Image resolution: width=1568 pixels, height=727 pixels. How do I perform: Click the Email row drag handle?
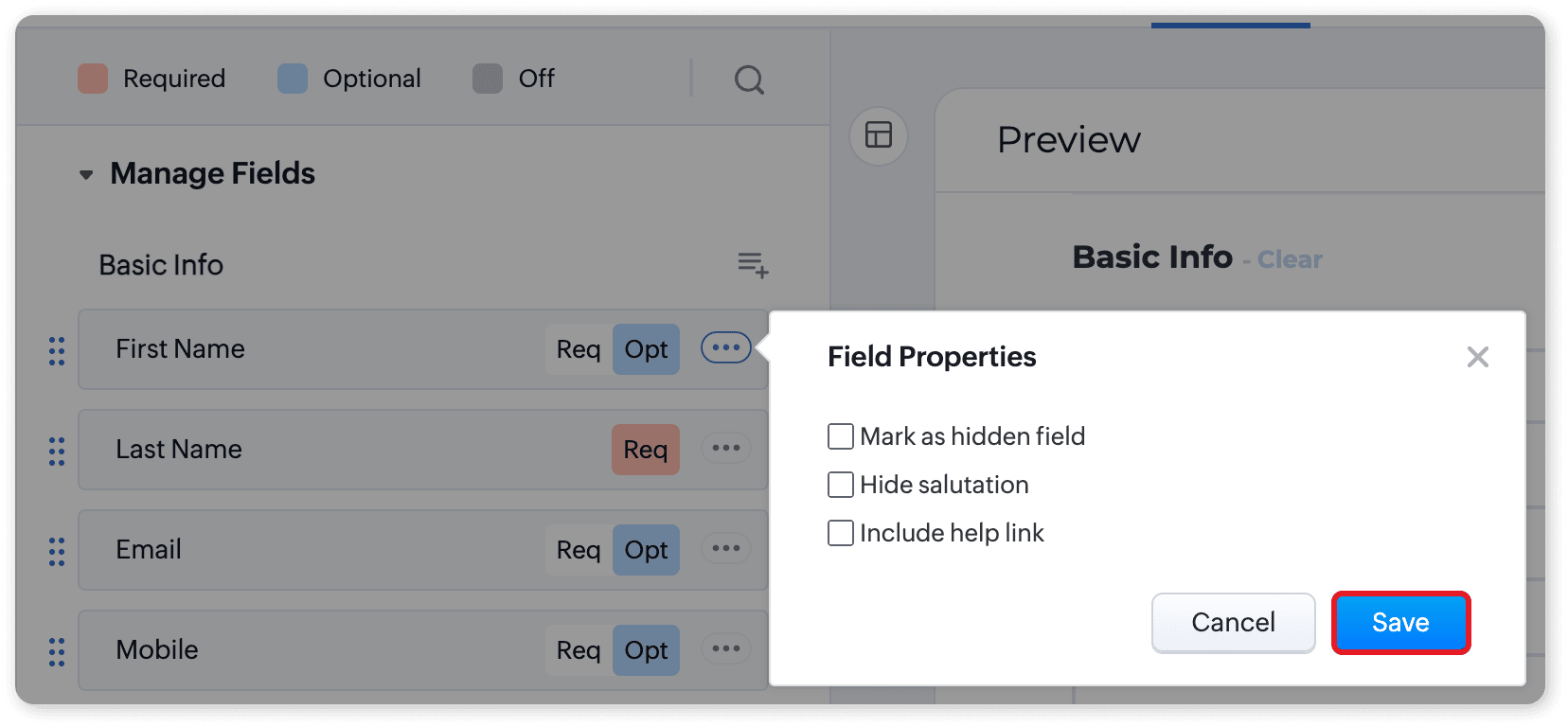coord(57,551)
